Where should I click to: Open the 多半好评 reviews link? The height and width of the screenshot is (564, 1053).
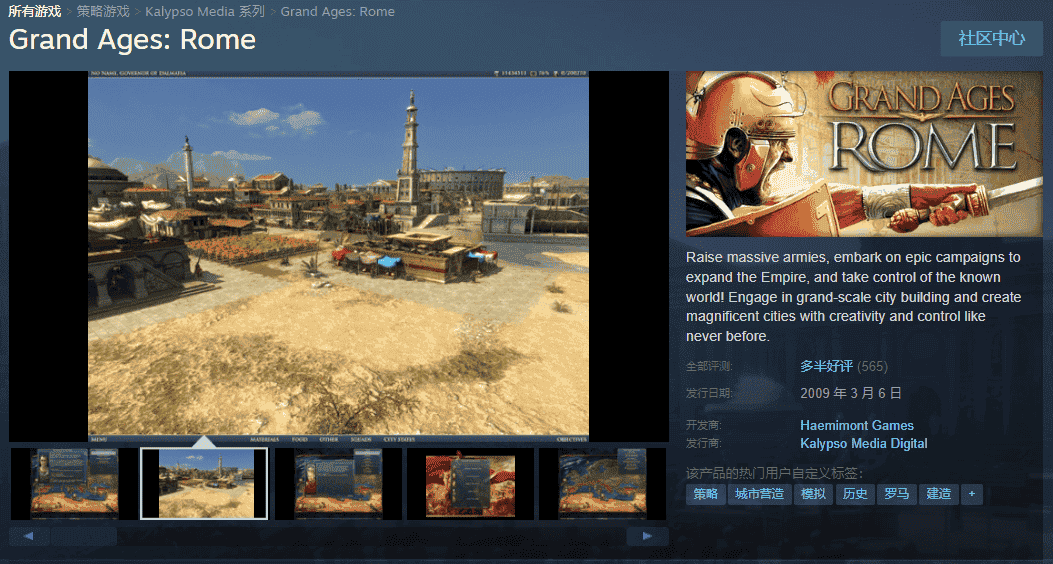[826, 367]
